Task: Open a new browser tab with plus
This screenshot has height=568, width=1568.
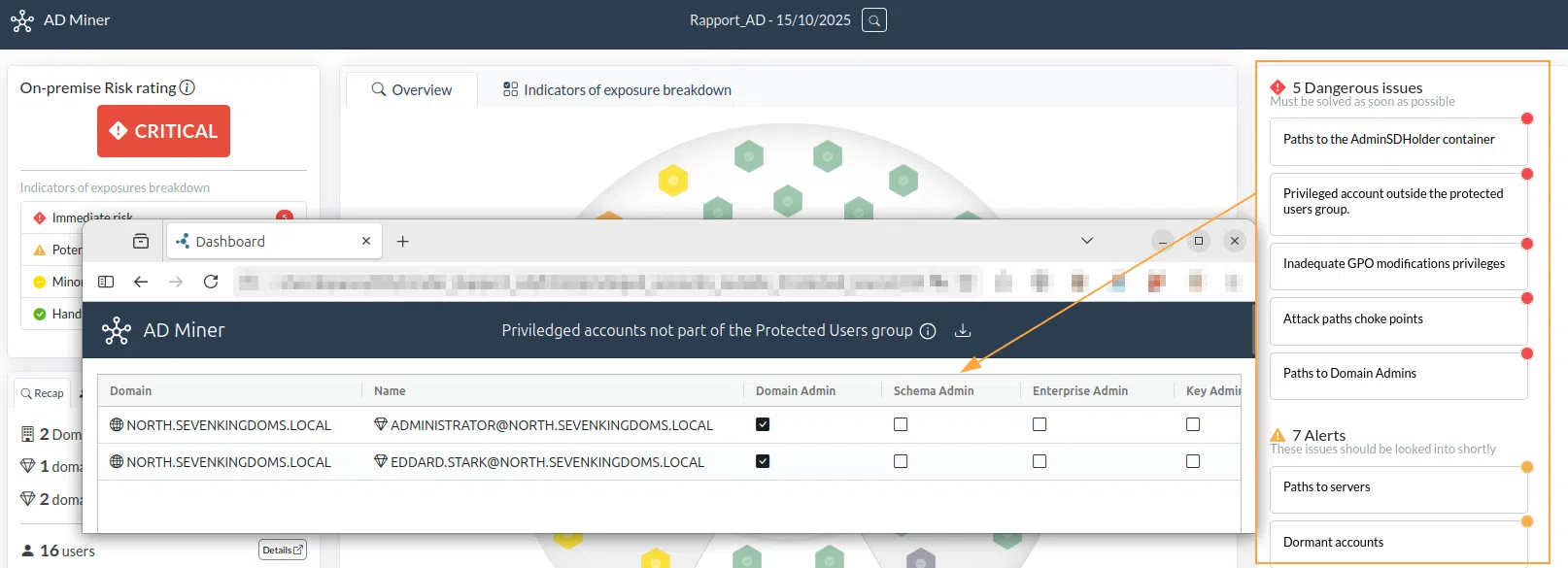Action: [x=403, y=241]
